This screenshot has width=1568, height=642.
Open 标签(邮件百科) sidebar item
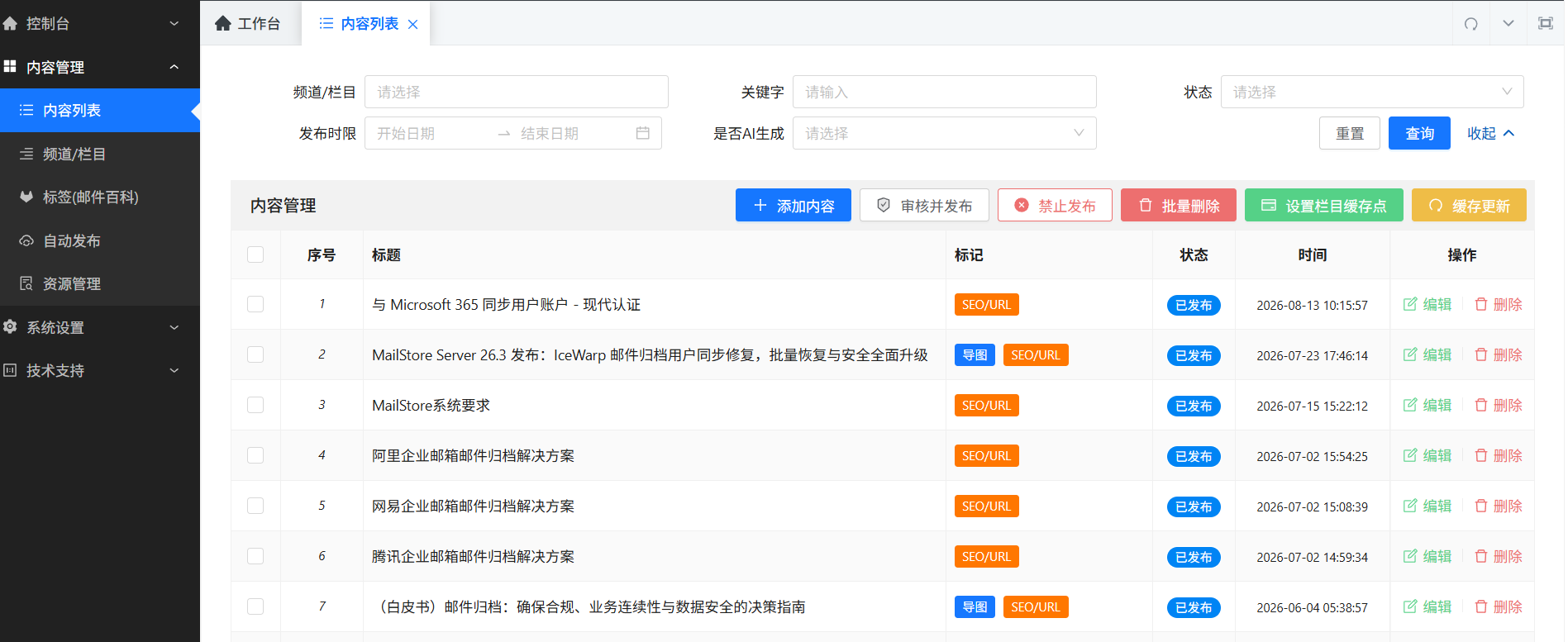coord(100,197)
